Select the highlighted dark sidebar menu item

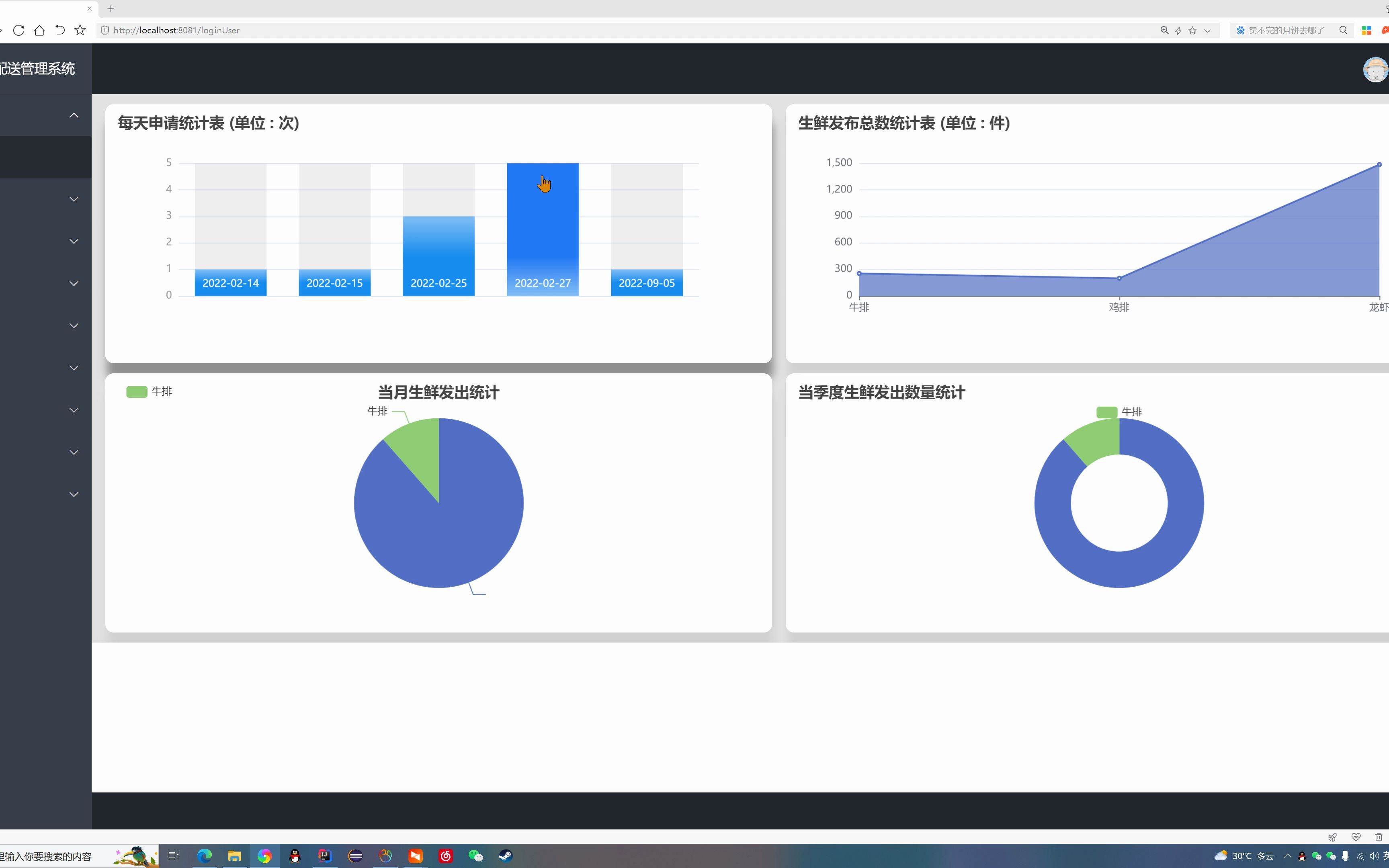pos(45,157)
